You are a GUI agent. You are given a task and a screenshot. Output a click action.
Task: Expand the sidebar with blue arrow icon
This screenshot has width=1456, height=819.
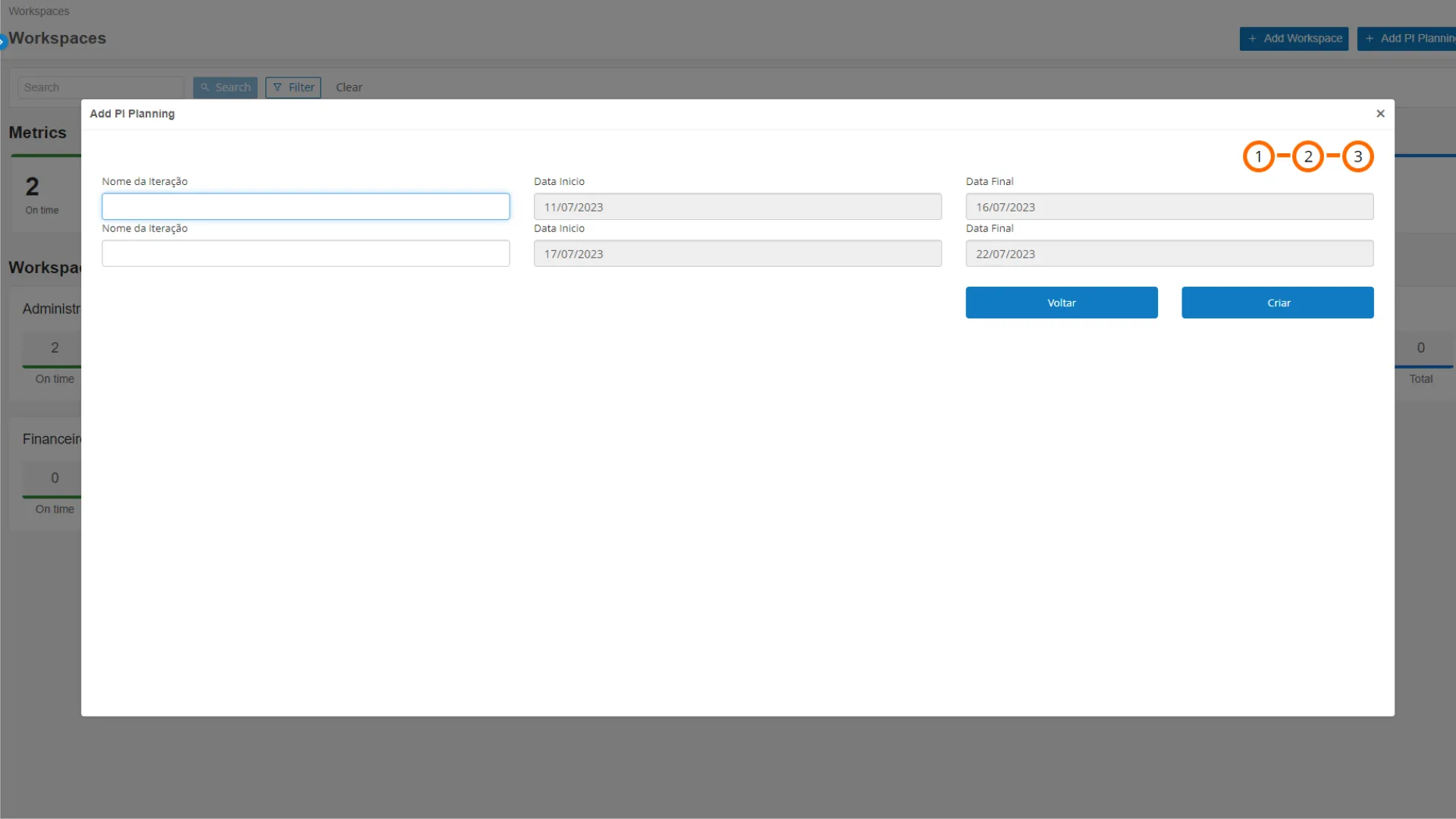click(x=3, y=41)
